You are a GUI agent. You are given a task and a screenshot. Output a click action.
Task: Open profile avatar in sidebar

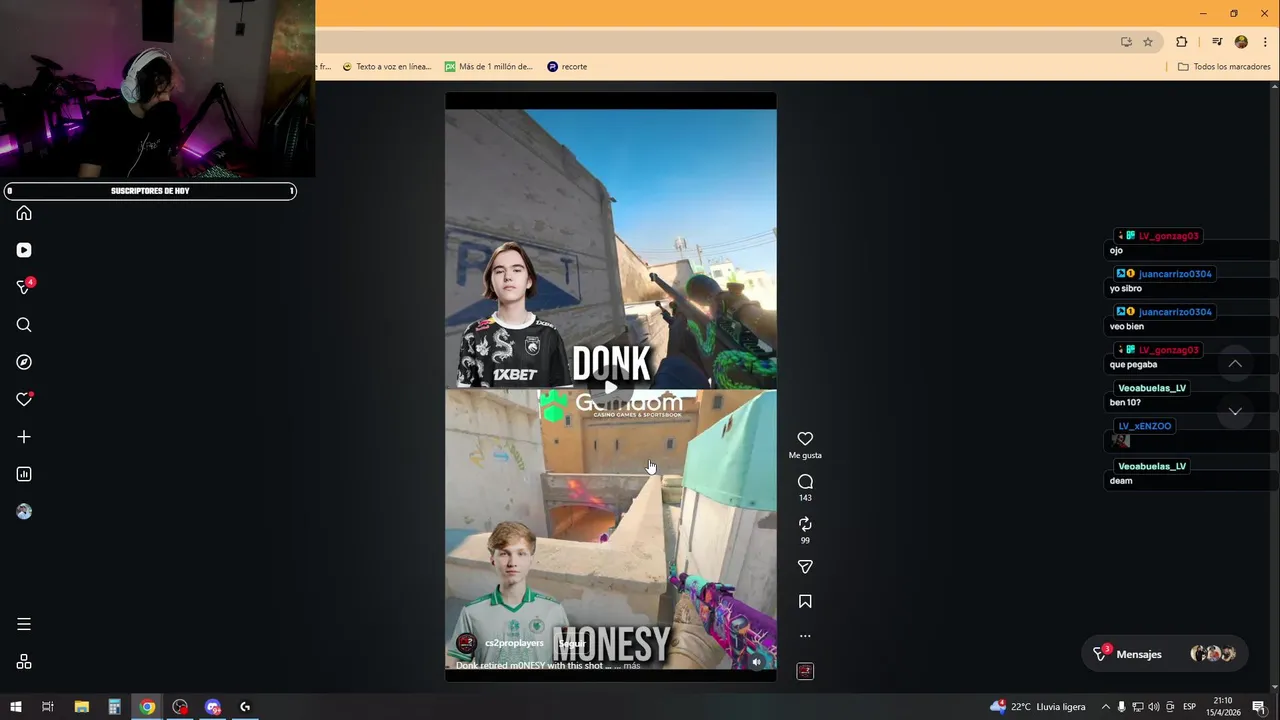[x=24, y=511]
